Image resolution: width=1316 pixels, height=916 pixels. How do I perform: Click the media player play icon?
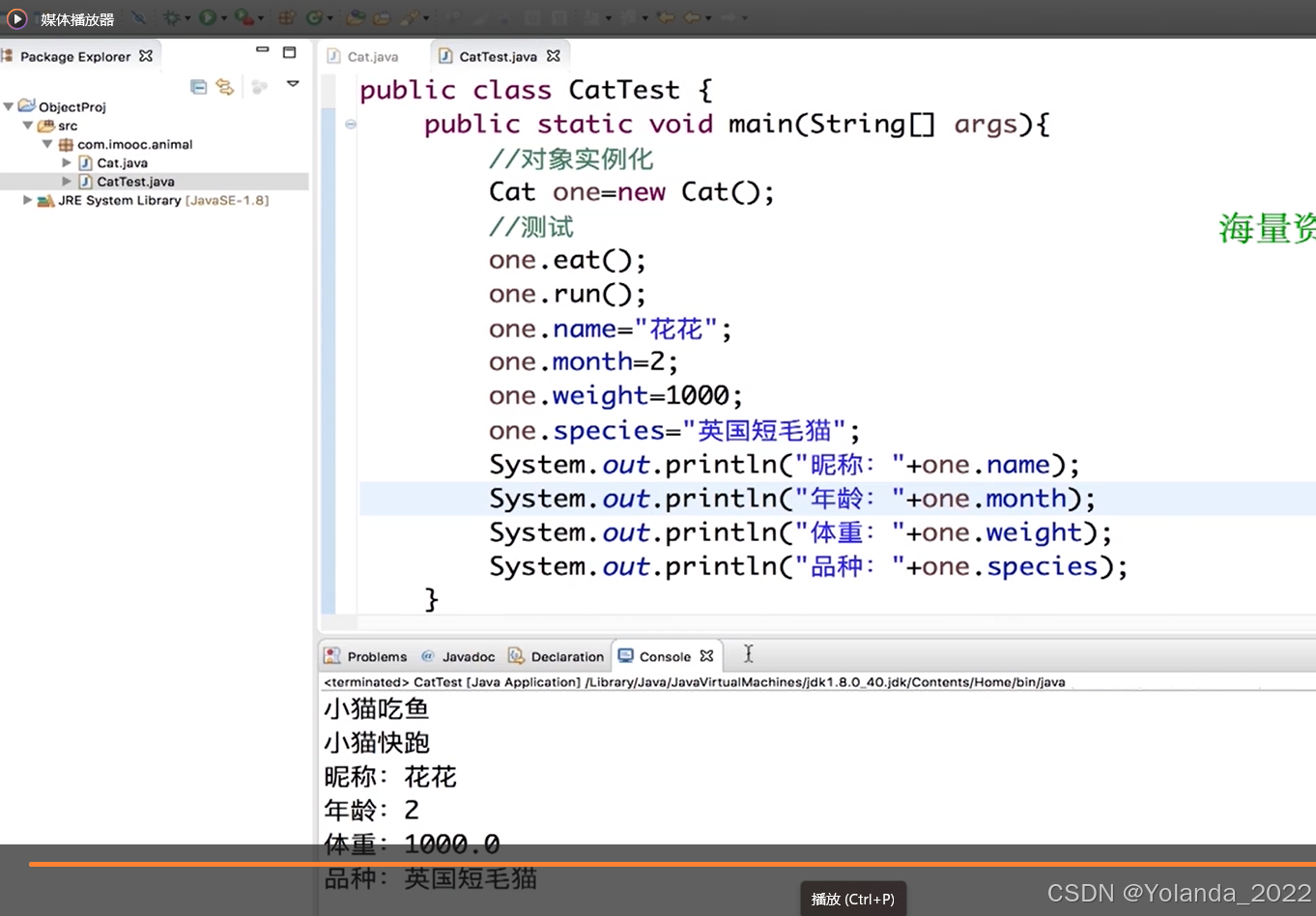[x=16, y=18]
